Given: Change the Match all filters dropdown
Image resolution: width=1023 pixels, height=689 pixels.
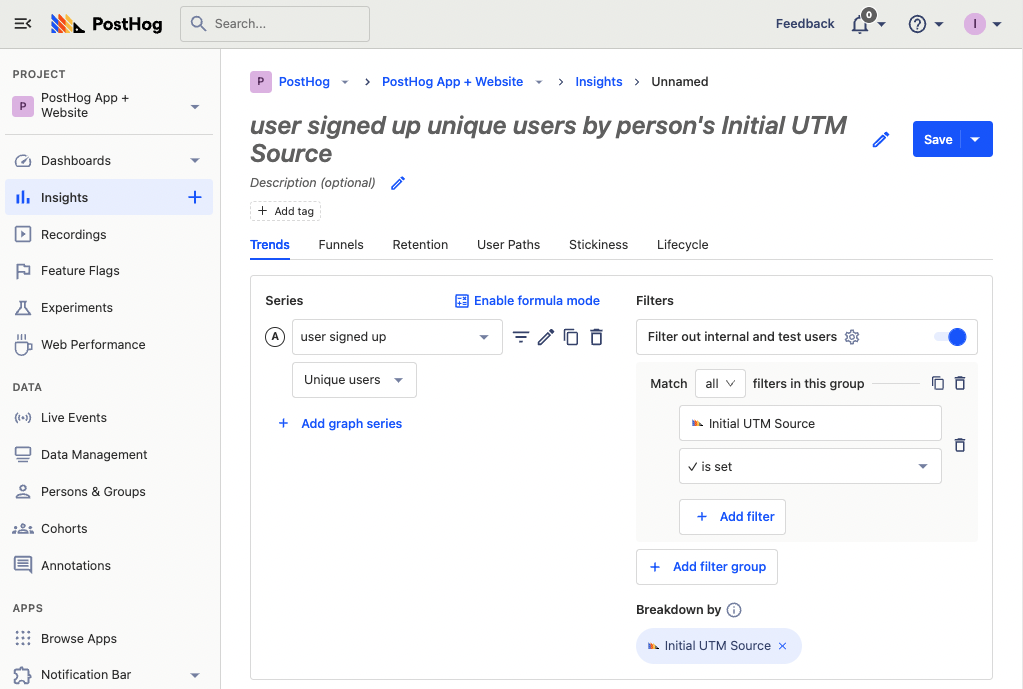Looking at the screenshot, I should pos(720,383).
